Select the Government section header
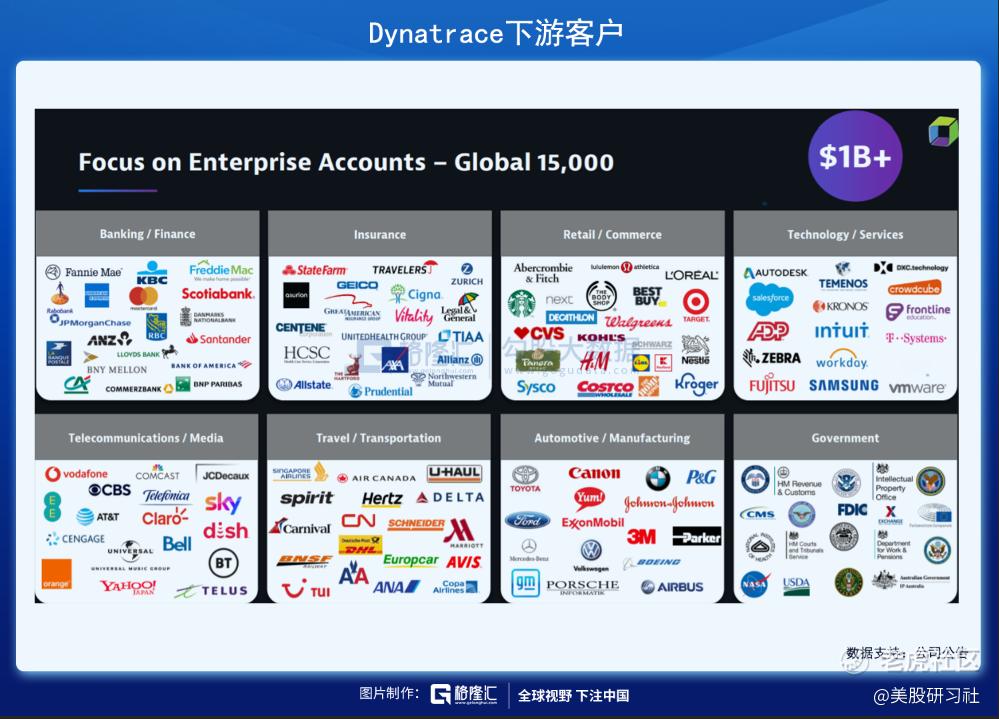This screenshot has height=719, width=999. (x=845, y=438)
